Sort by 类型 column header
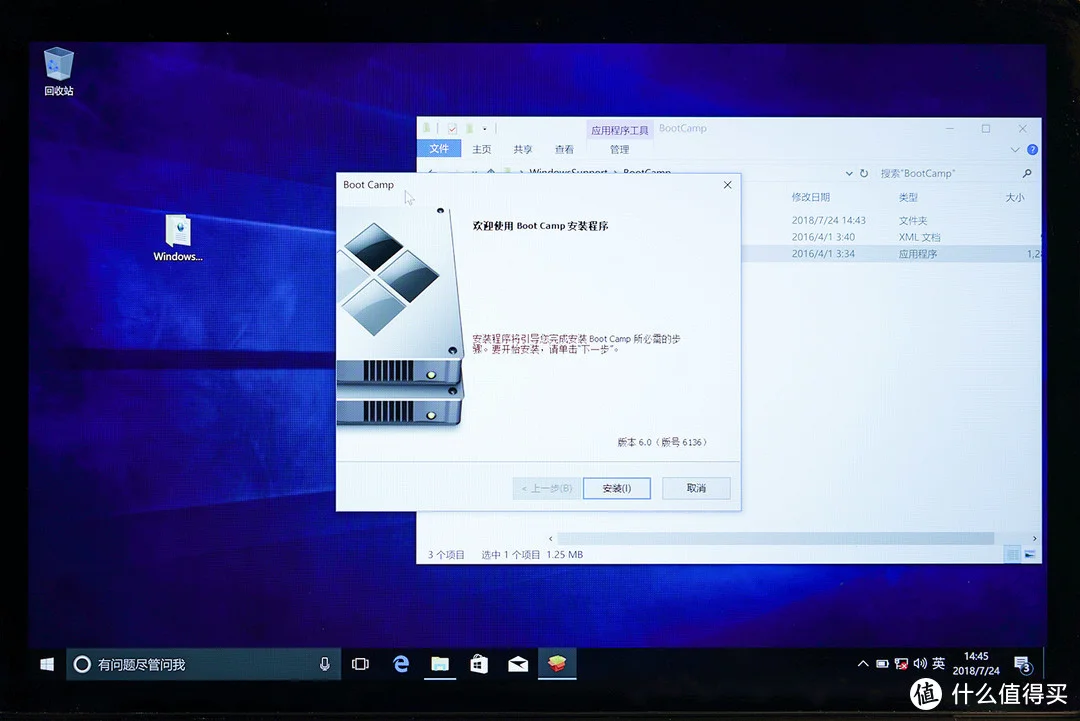This screenshot has height=721, width=1080. pyautogui.click(x=908, y=198)
